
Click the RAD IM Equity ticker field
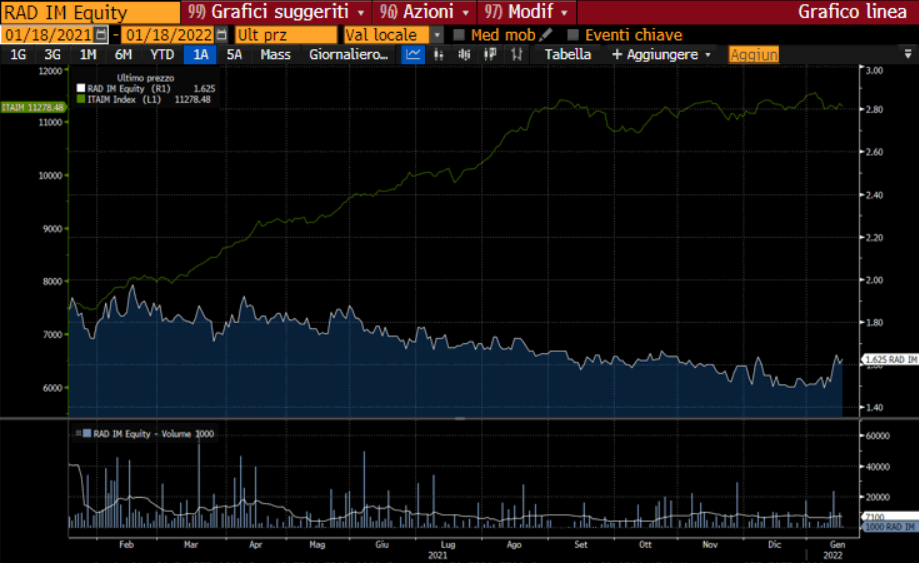tap(90, 12)
